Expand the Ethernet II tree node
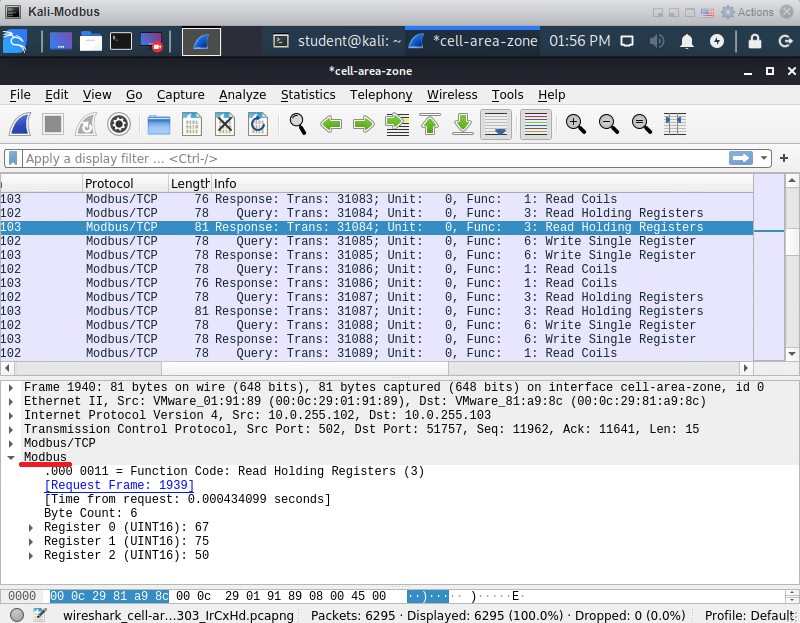Viewport: 800px width, 623px height. (x=11, y=402)
